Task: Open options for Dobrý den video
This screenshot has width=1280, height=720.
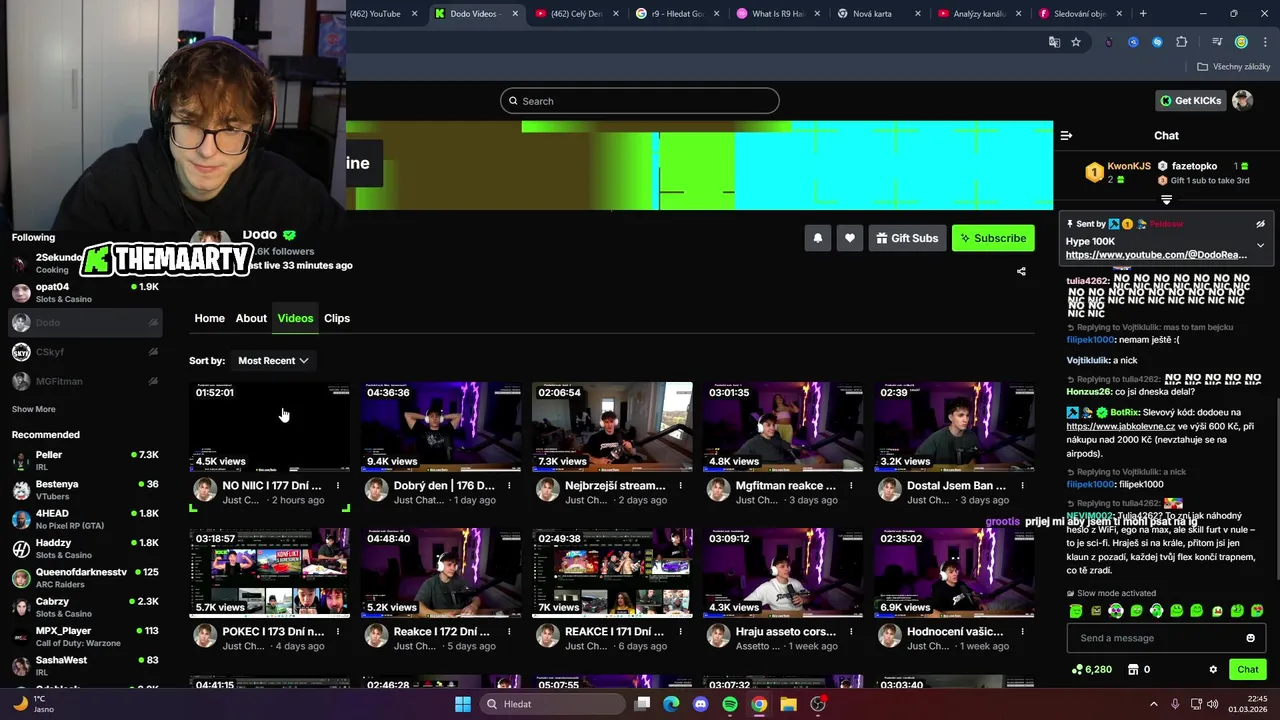Action: click(509, 486)
